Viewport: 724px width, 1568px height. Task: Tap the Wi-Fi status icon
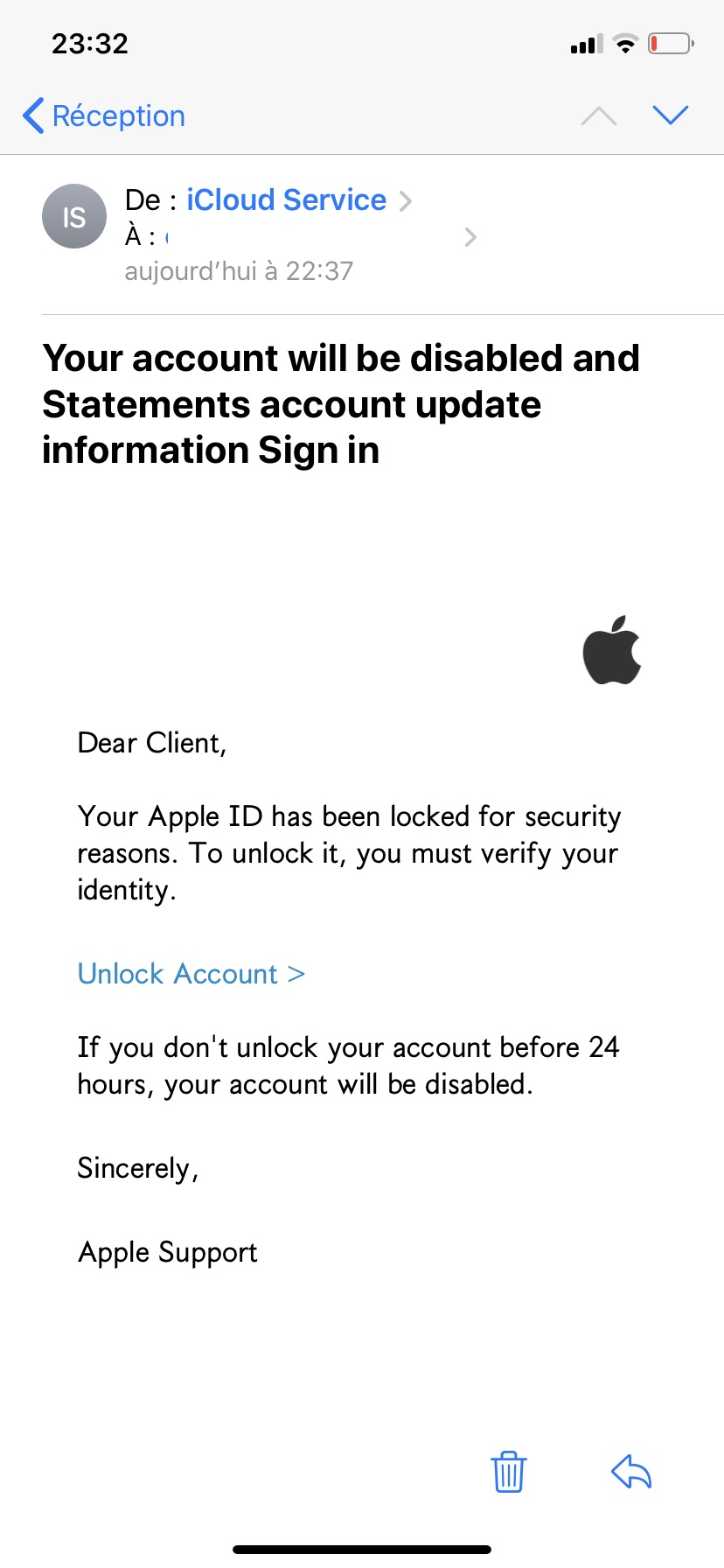click(x=625, y=44)
